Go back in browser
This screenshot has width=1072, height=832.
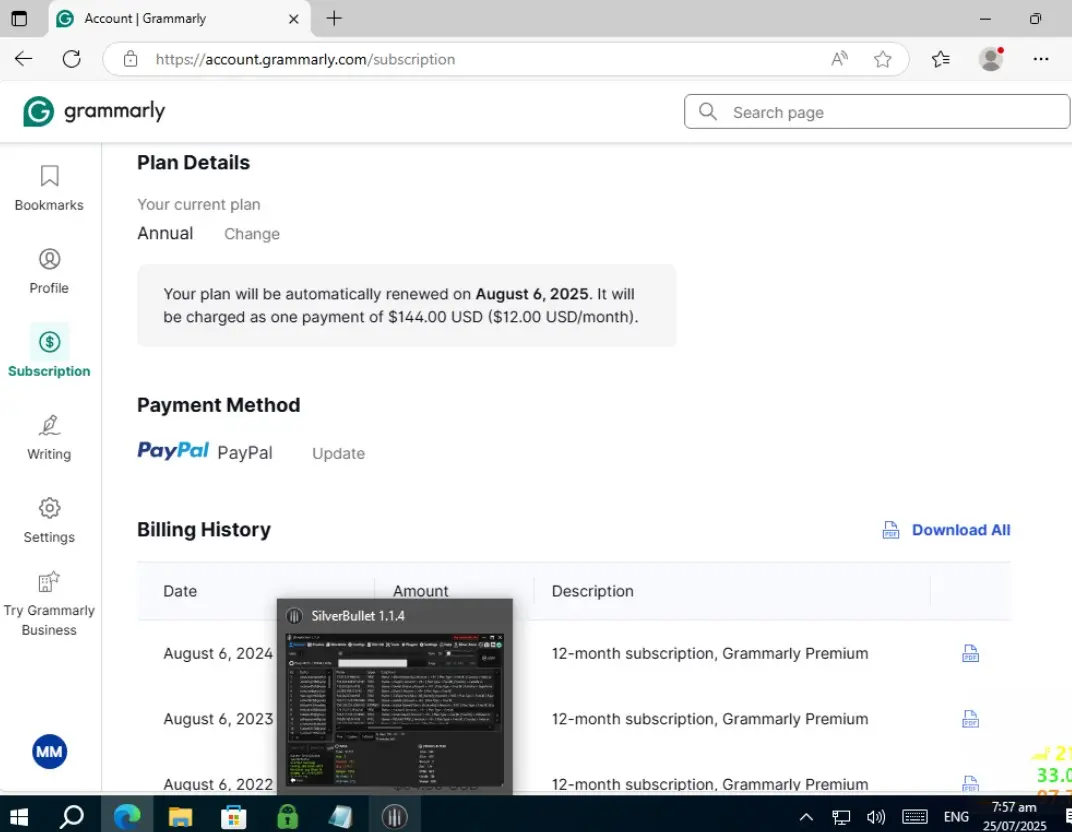pos(24,59)
